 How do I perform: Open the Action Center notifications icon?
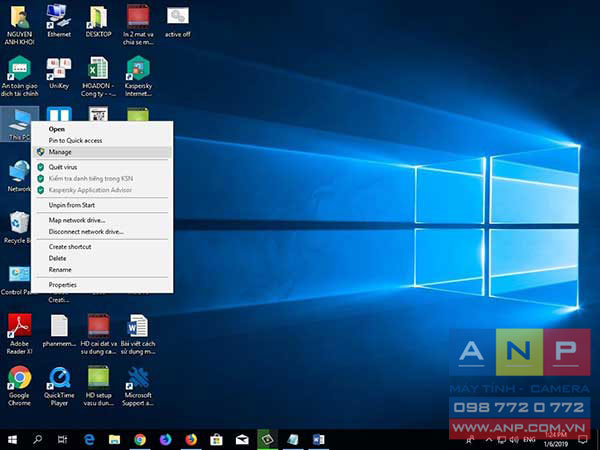point(582,440)
